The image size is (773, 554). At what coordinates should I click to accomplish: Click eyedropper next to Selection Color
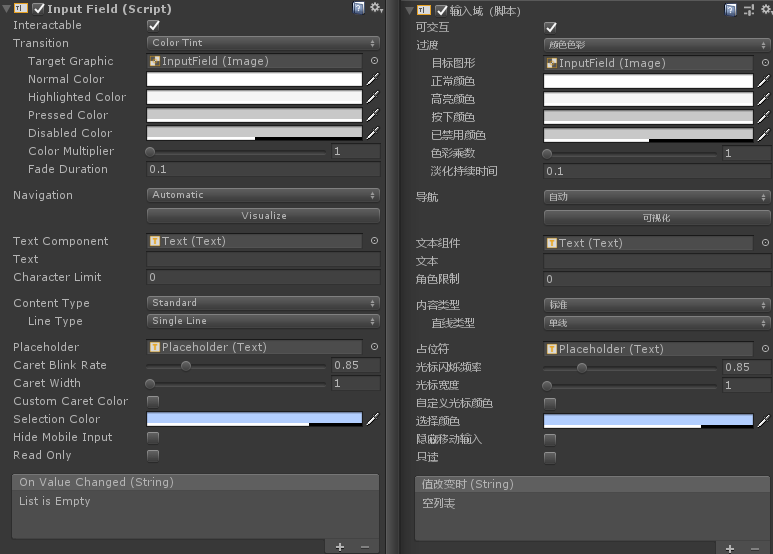(373, 419)
